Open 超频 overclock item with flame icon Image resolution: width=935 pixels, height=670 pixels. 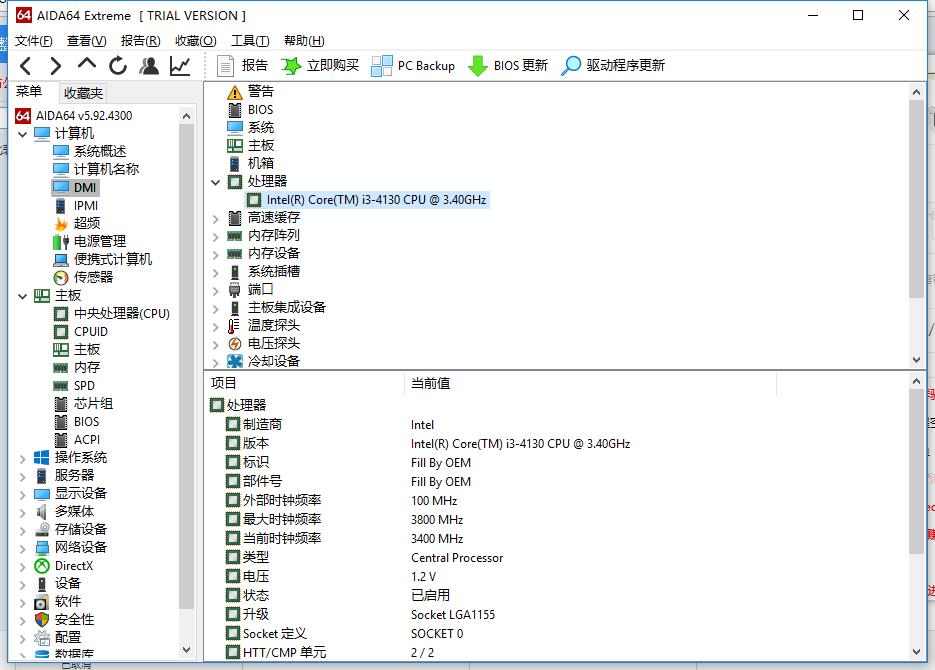click(77, 224)
